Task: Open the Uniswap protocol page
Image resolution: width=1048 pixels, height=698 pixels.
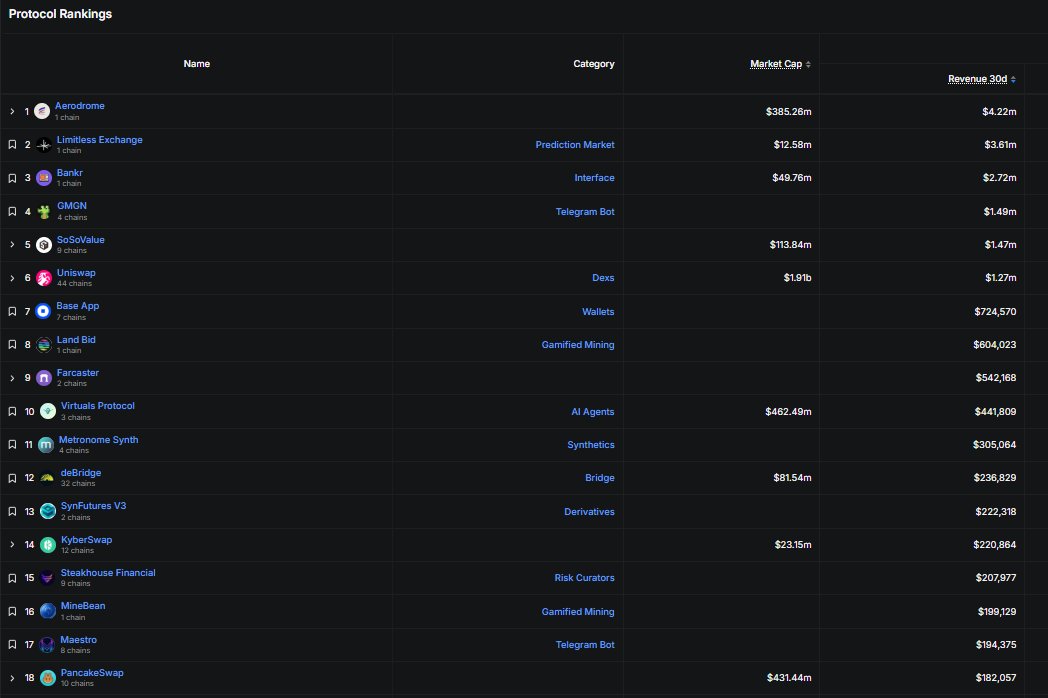Action: pyautogui.click(x=76, y=273)
